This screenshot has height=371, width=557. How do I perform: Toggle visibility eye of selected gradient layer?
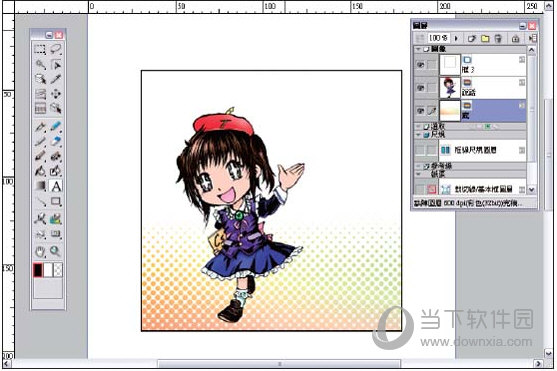(x=420, y=111)
